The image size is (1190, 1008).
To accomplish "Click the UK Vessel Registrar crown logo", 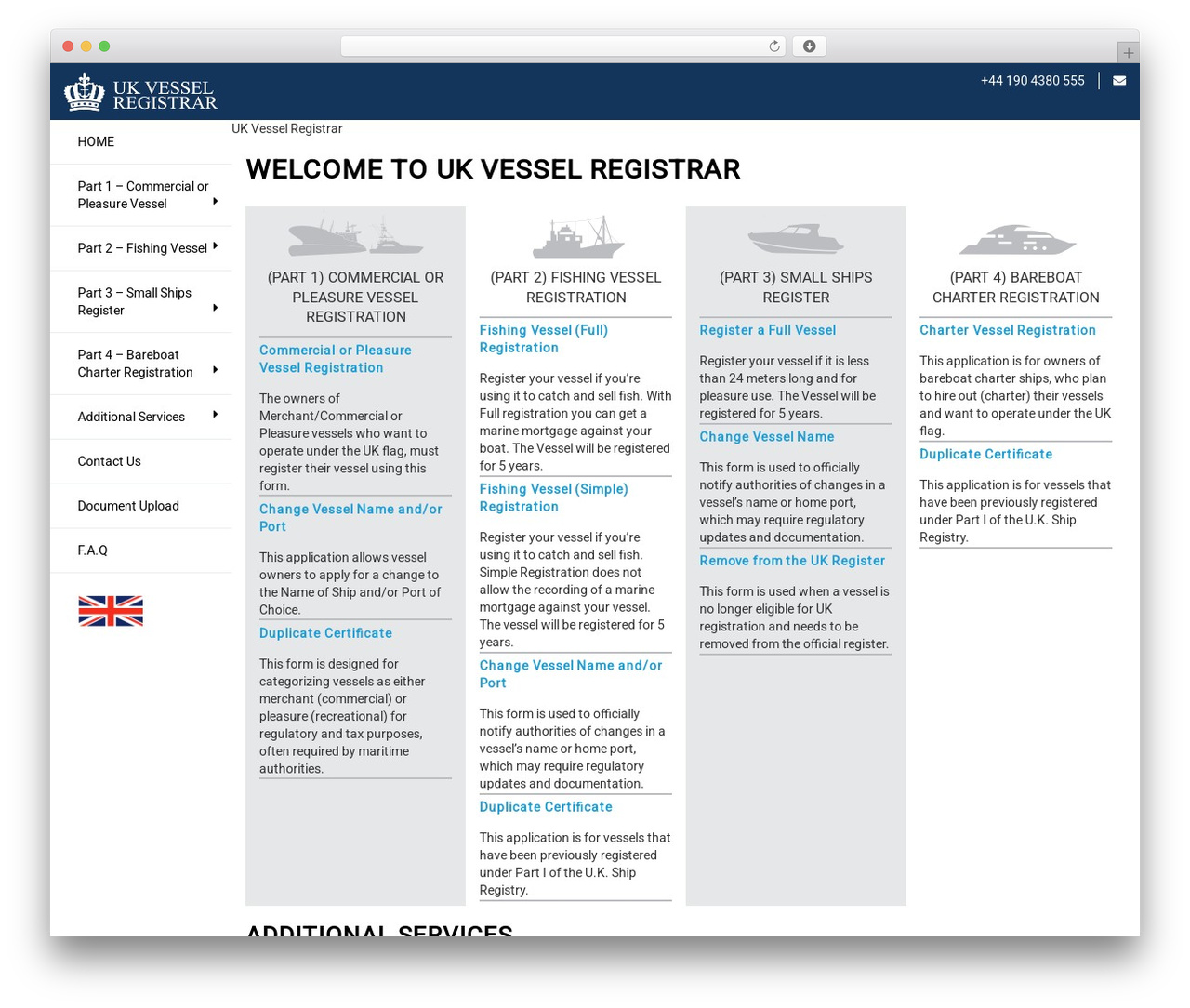I will pos(140,92).
